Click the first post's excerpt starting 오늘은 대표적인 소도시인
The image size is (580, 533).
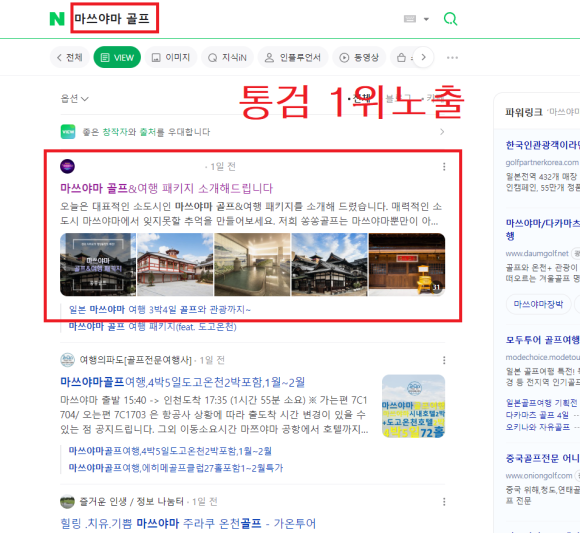[x=251, y=213]
